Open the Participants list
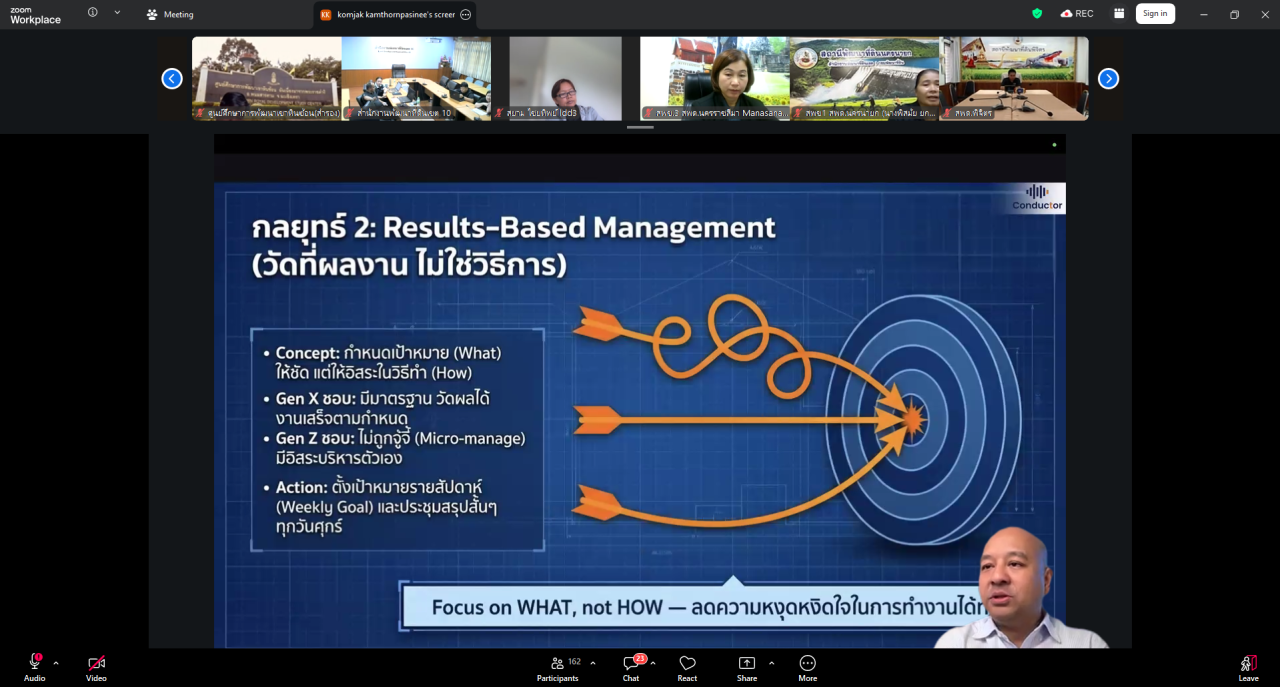Screen dimensions: 1280x687 [x=557, y=666]
